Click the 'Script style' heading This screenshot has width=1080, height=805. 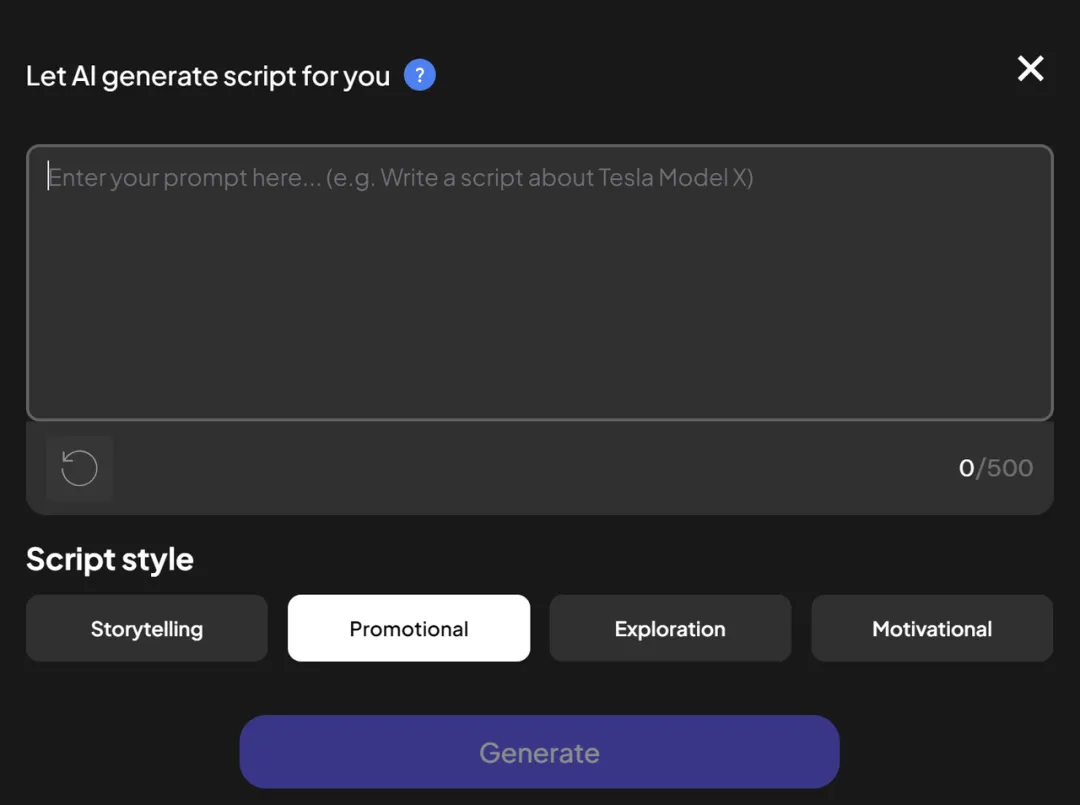(110, 559)
